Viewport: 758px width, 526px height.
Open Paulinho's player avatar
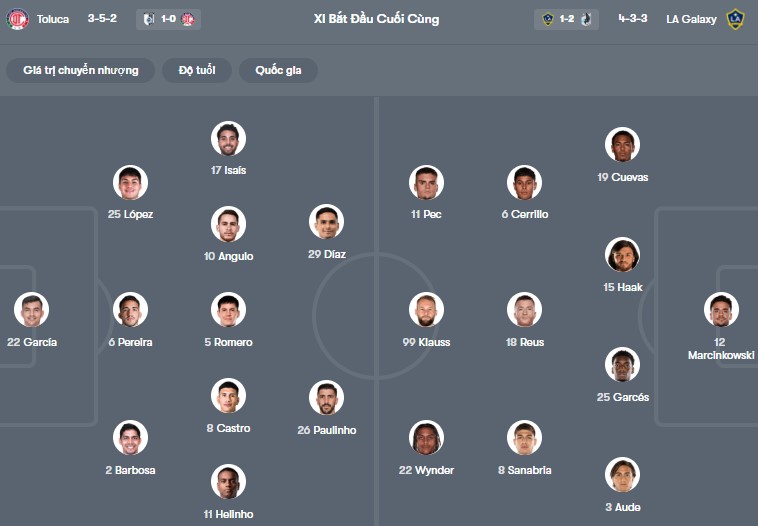(x=326, y=398)
